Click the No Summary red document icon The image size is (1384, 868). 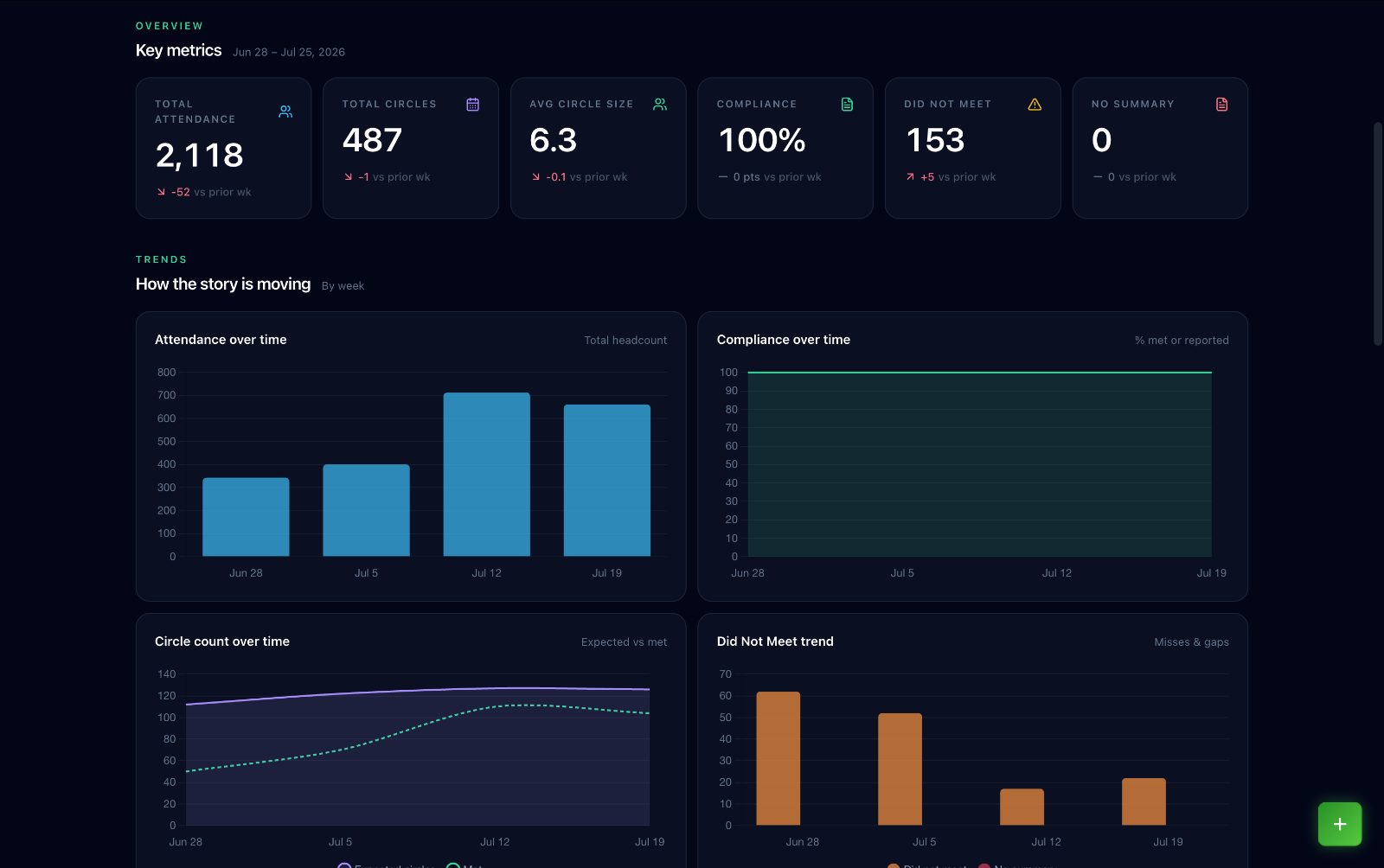click(x=1221, y=104)
